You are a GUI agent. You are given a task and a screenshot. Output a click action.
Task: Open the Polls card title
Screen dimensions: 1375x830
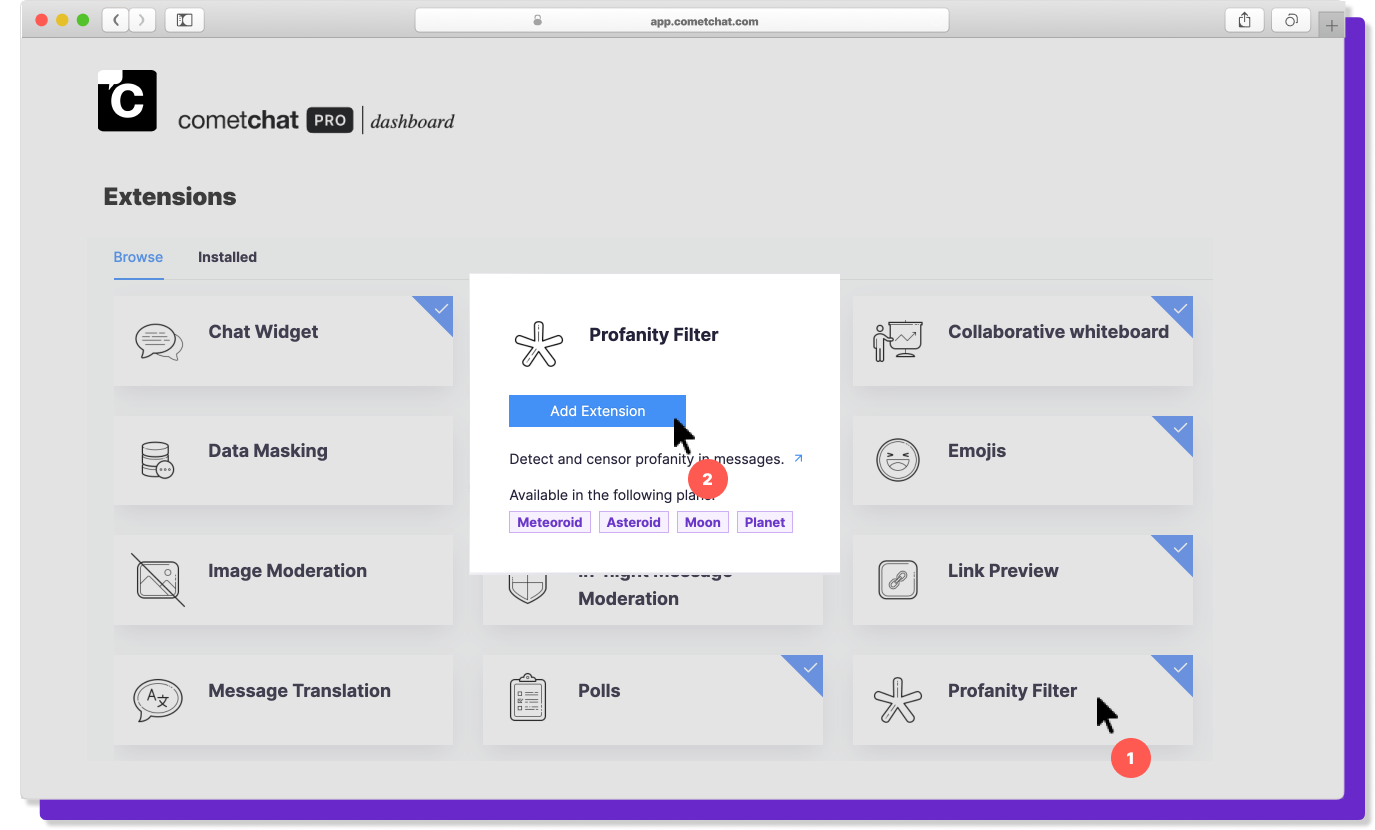click(x=599, y=691)
